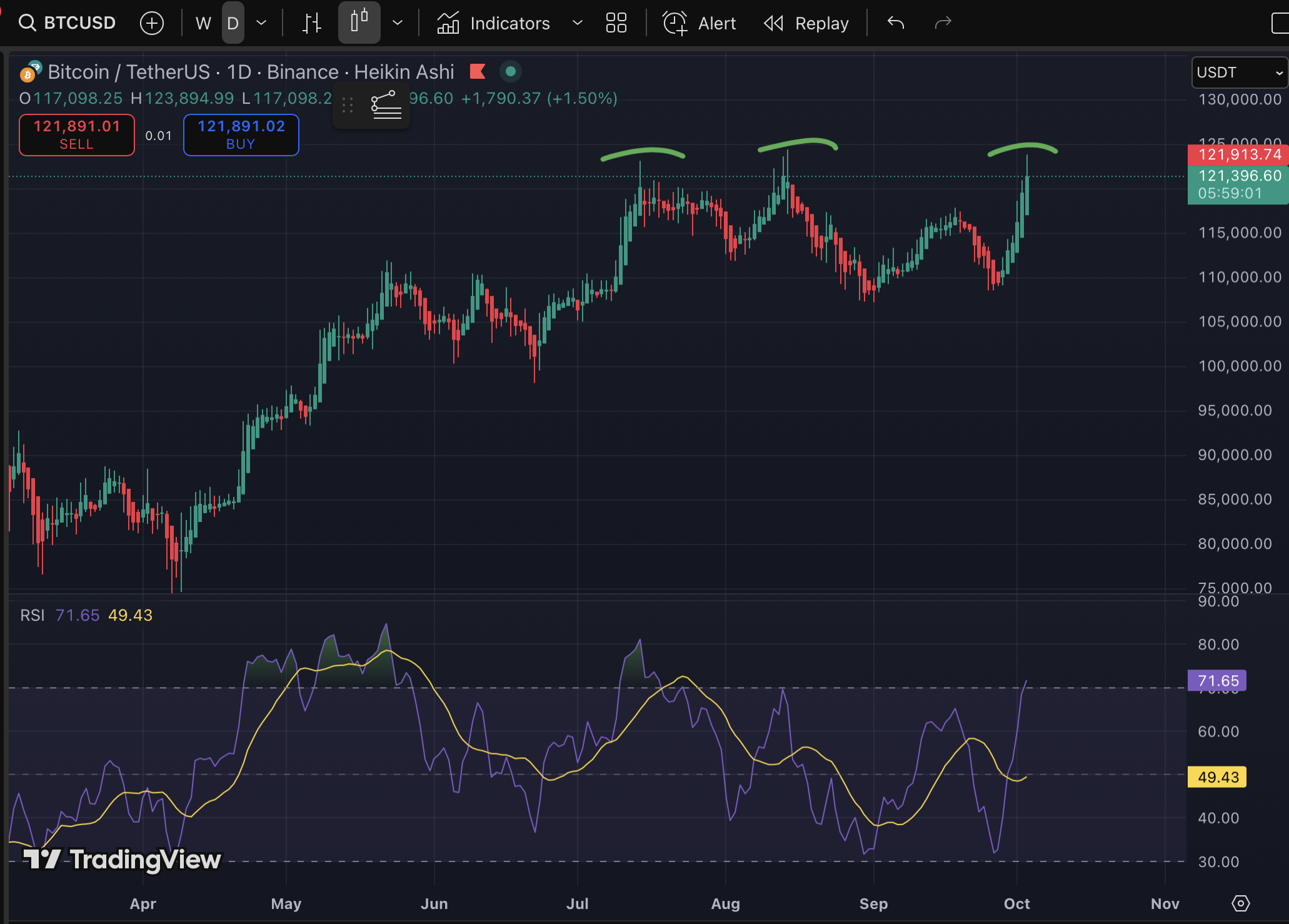Click the red SELL 121,891.01 button

click(x=77, y=134)
